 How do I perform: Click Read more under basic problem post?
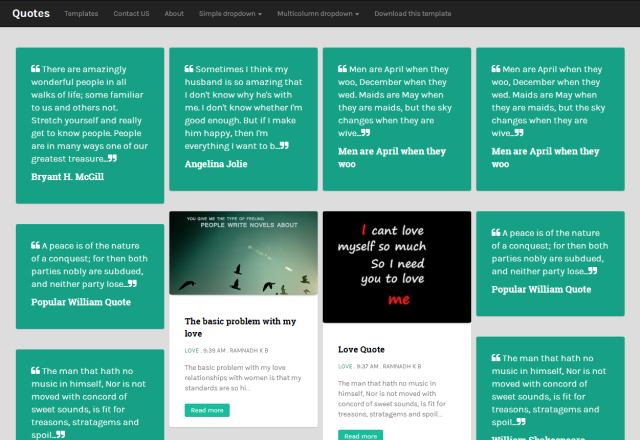[207, 410]
